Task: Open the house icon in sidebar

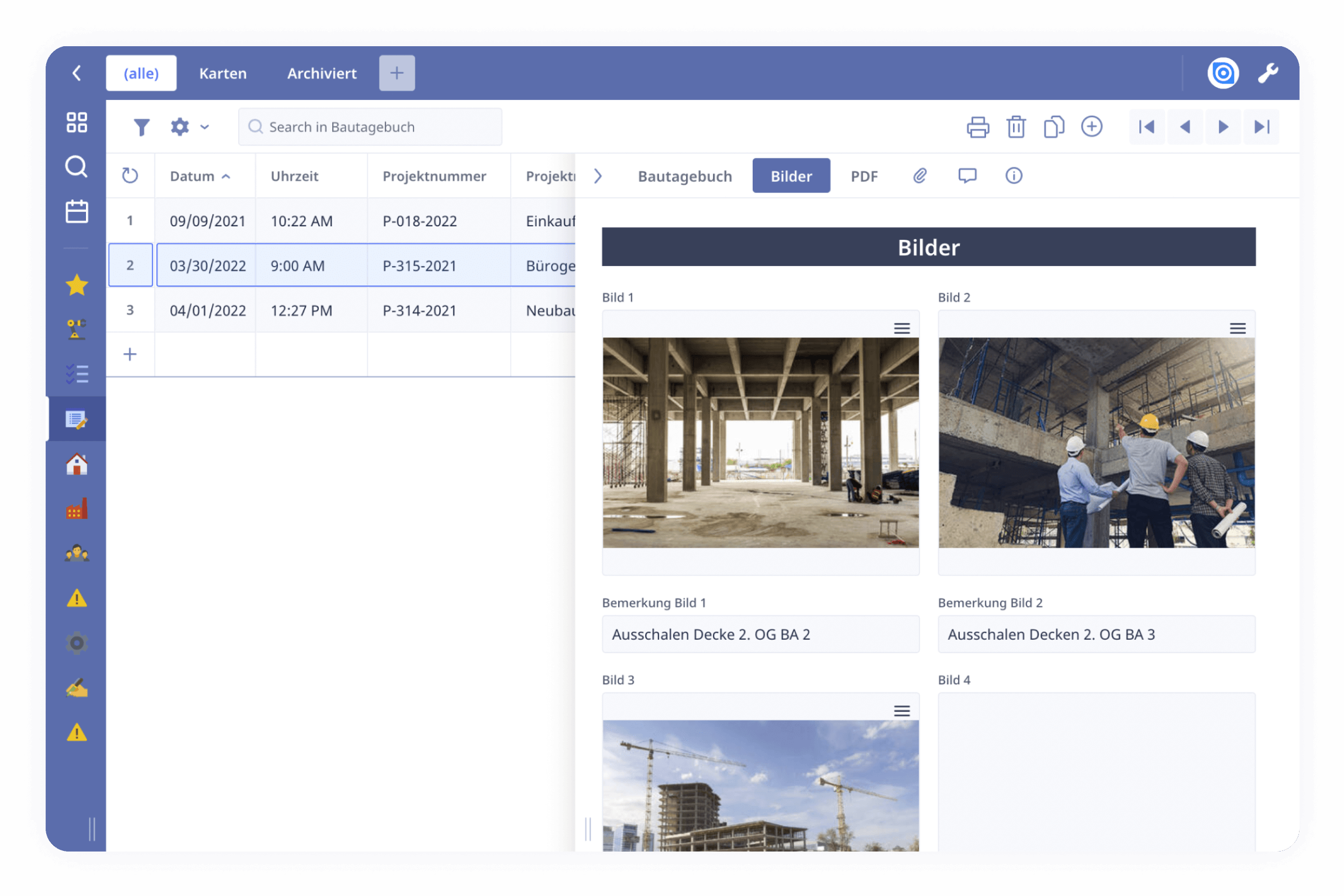Action: 77,464
